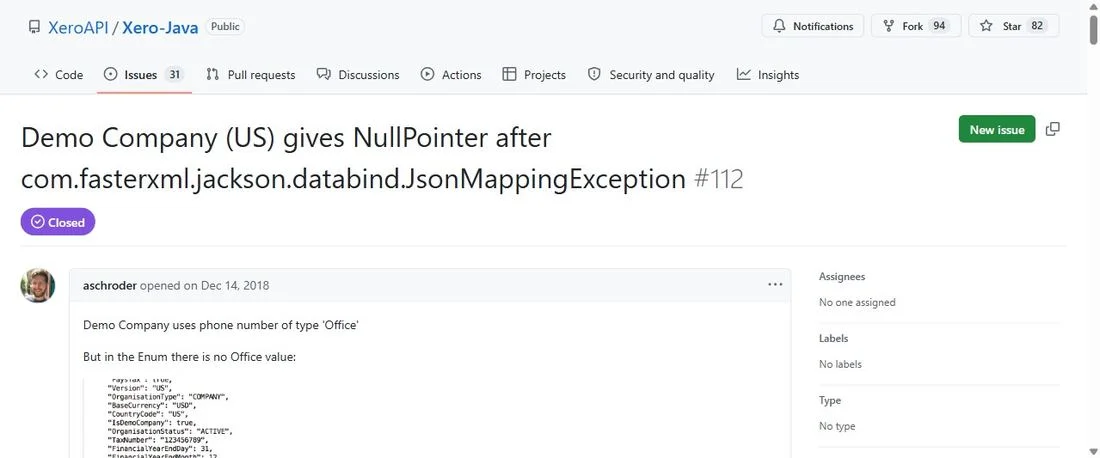Click the issue title text
Image resolution: width=1100 pixels, height=458 pixels.
[353, 159]
